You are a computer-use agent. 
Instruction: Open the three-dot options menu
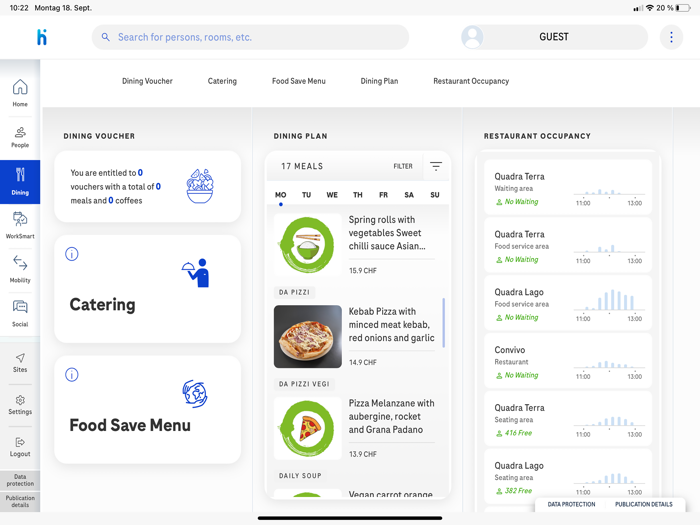tap(671, 37)
